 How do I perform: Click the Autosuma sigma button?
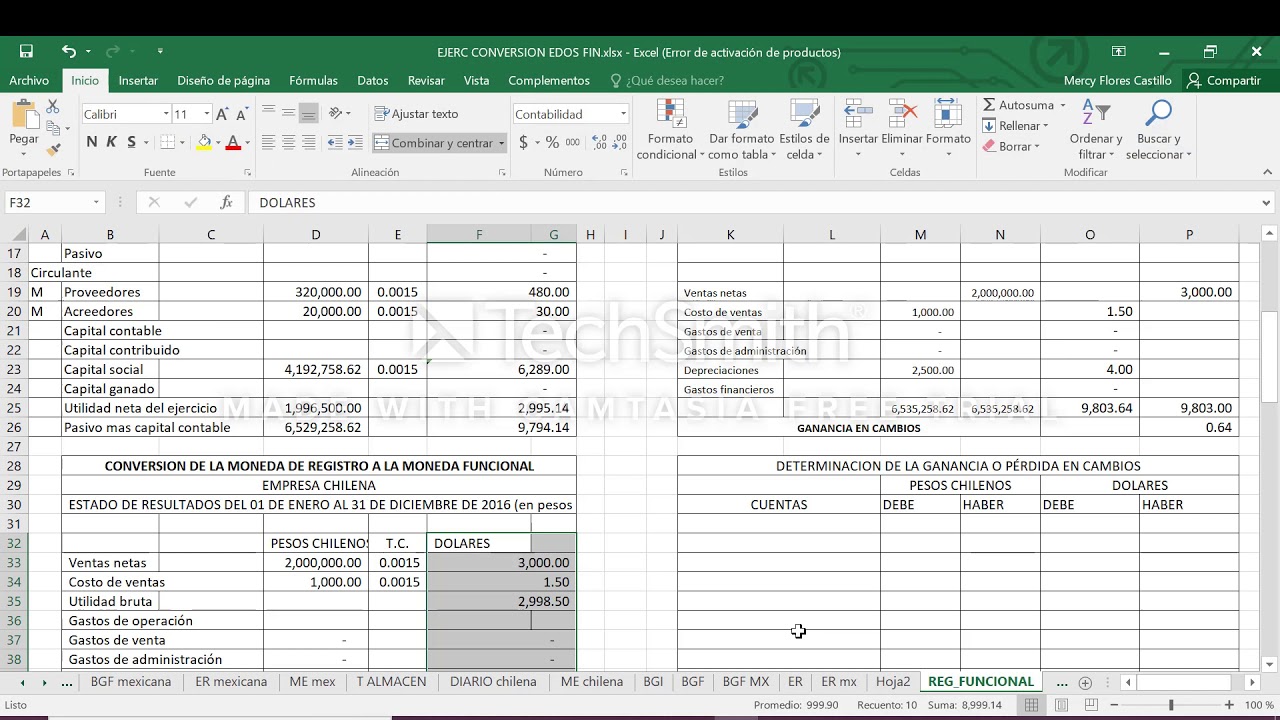[x=1018, y=105]
